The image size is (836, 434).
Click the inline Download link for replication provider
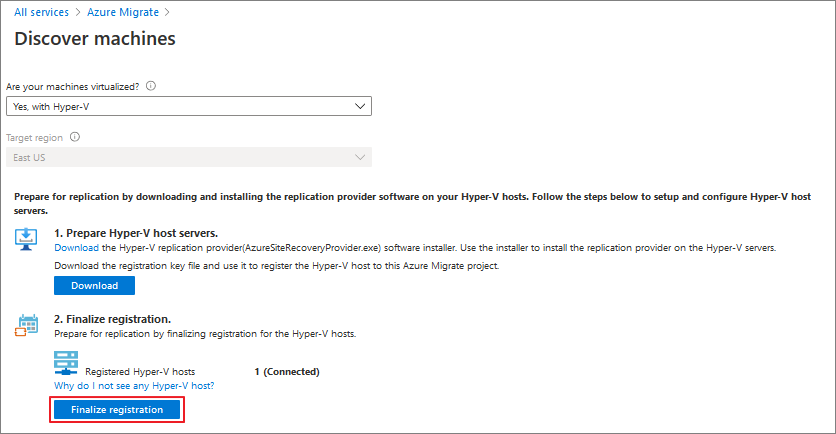(76, 248)
